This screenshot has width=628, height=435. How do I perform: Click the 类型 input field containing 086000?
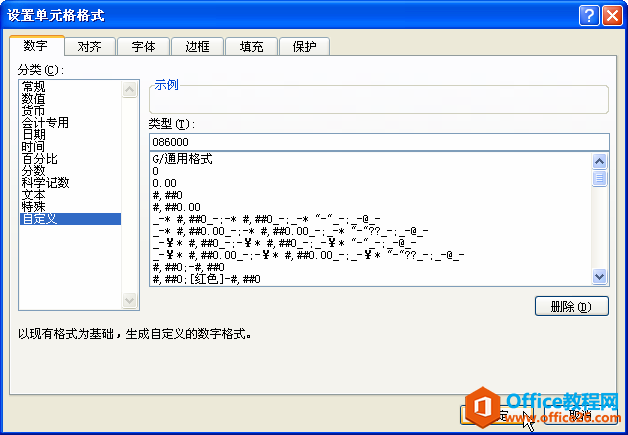pyautogui.click(x=379, y=142)
